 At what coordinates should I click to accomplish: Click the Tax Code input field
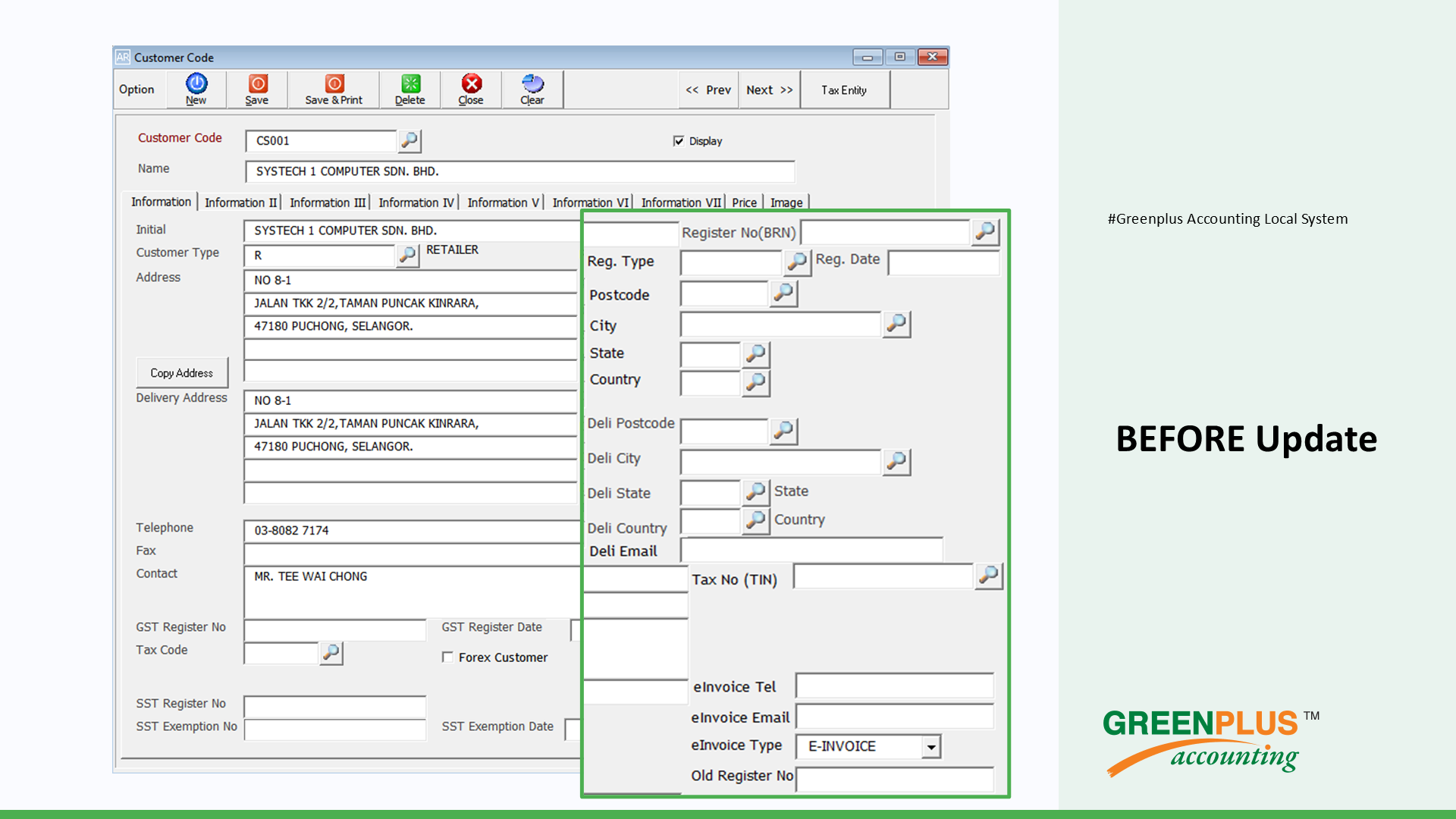[x=281, y=653]
